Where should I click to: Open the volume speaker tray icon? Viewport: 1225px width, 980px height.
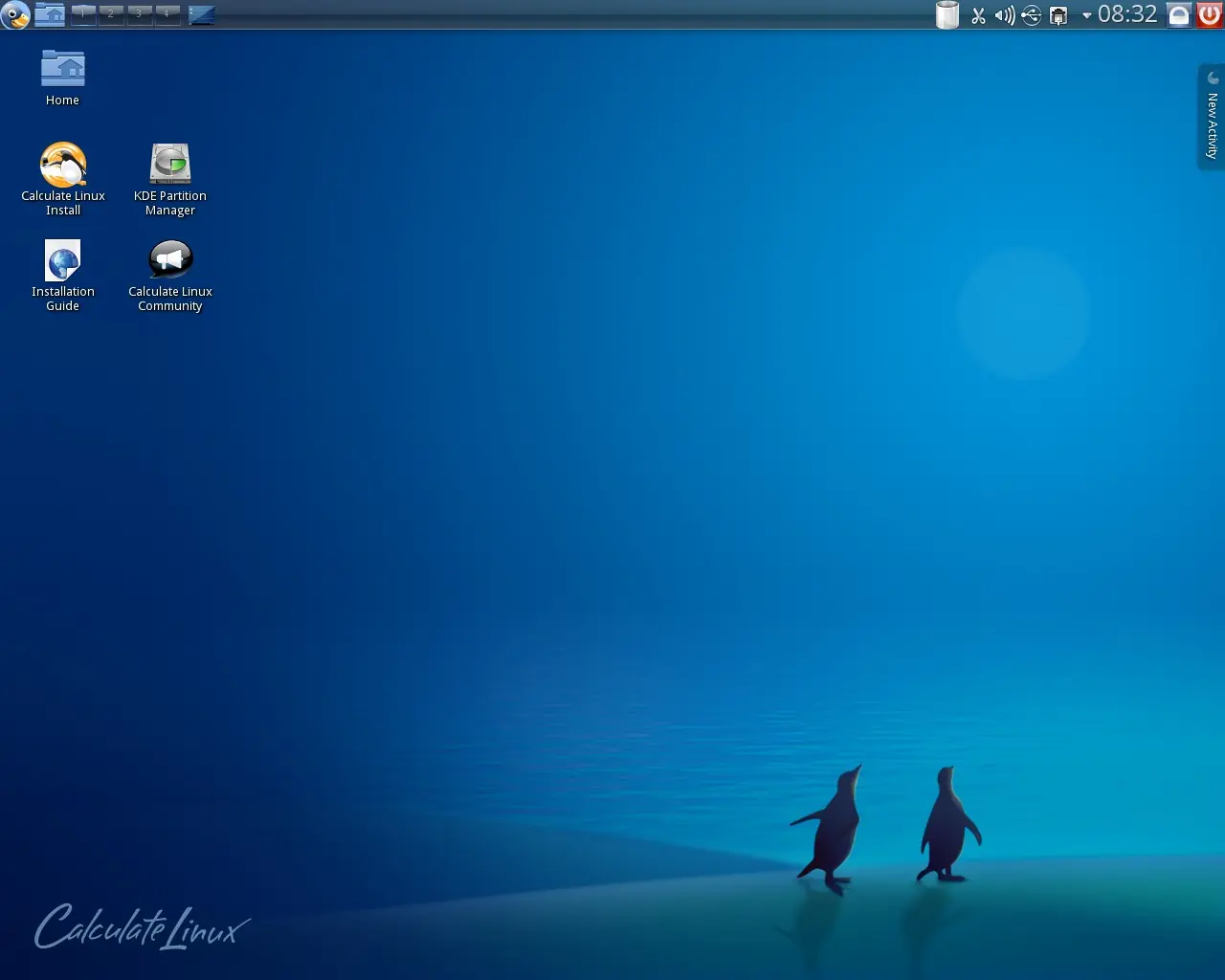pyautogui.click(x=1005, y=15)
